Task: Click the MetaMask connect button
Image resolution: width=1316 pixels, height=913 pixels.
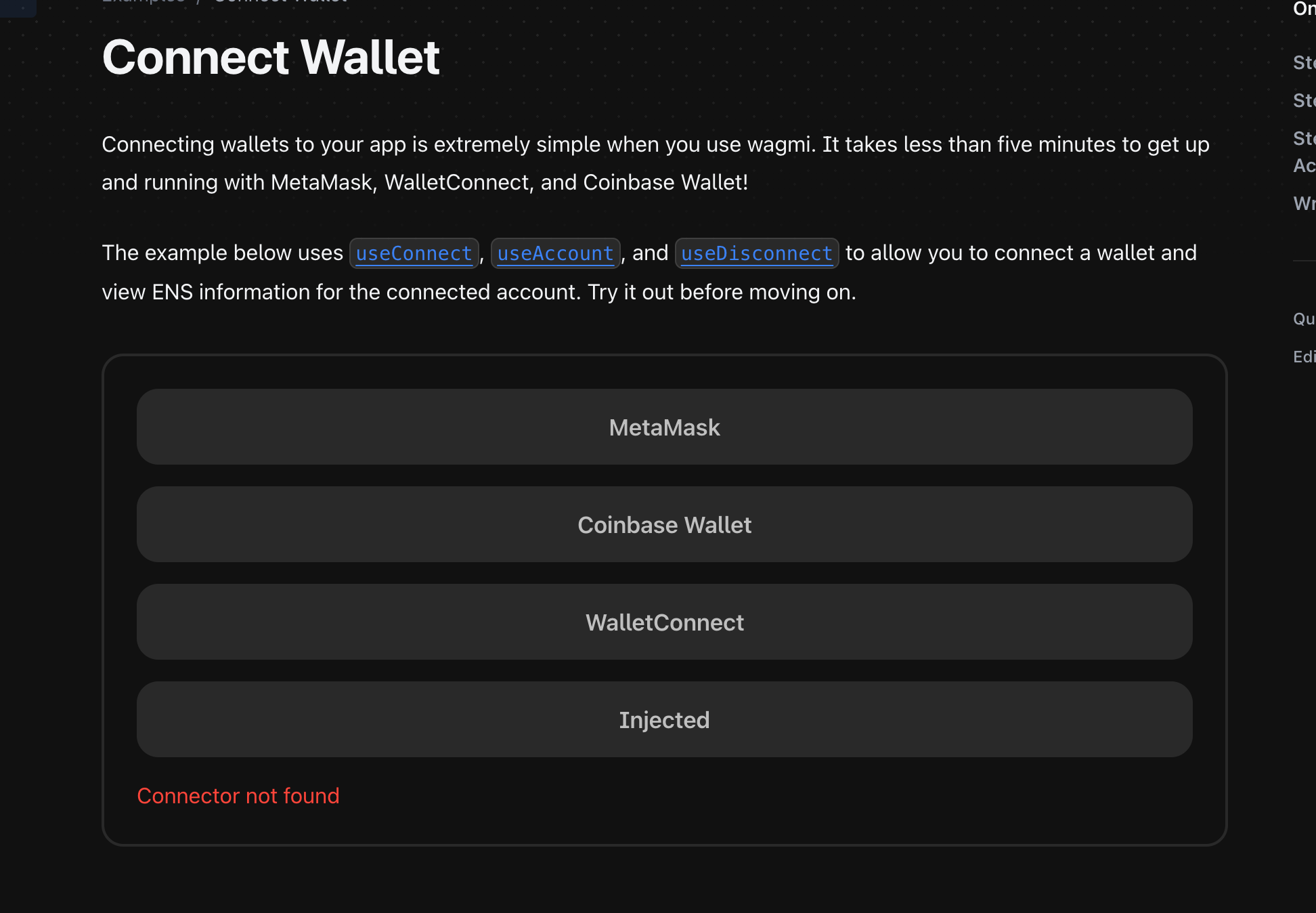Action: click(663, 427)
